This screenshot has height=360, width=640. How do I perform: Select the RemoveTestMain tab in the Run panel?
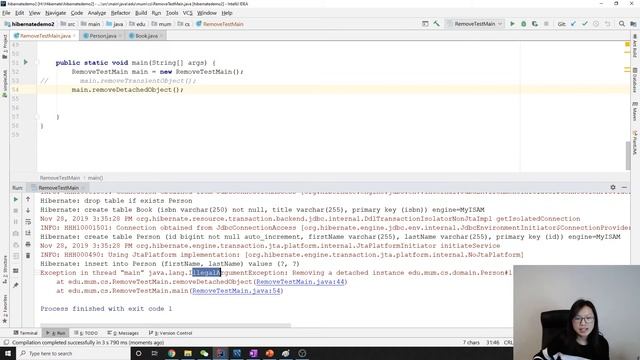(58, 188)
